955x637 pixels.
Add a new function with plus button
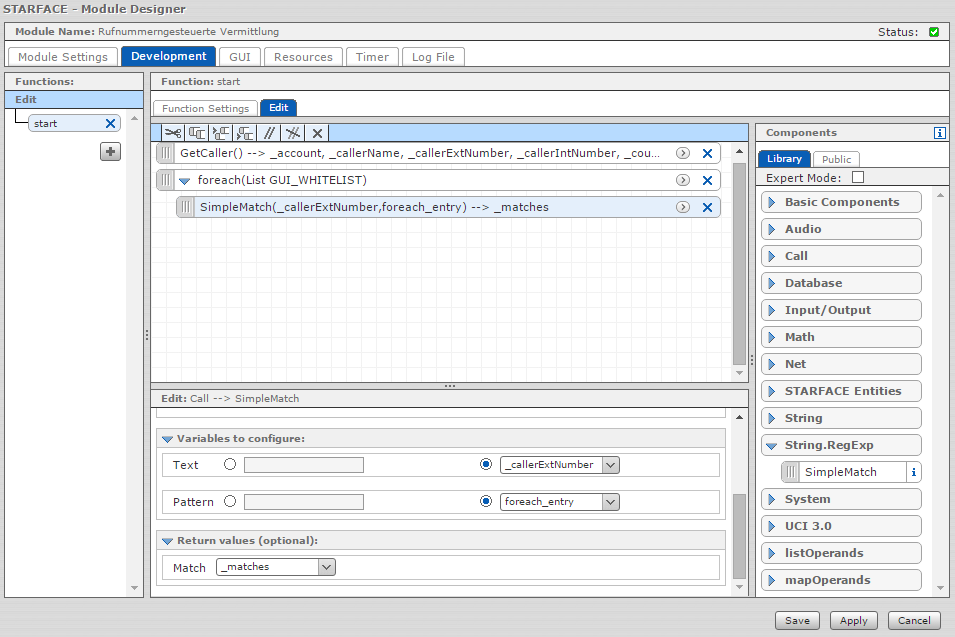click(110, 152)
